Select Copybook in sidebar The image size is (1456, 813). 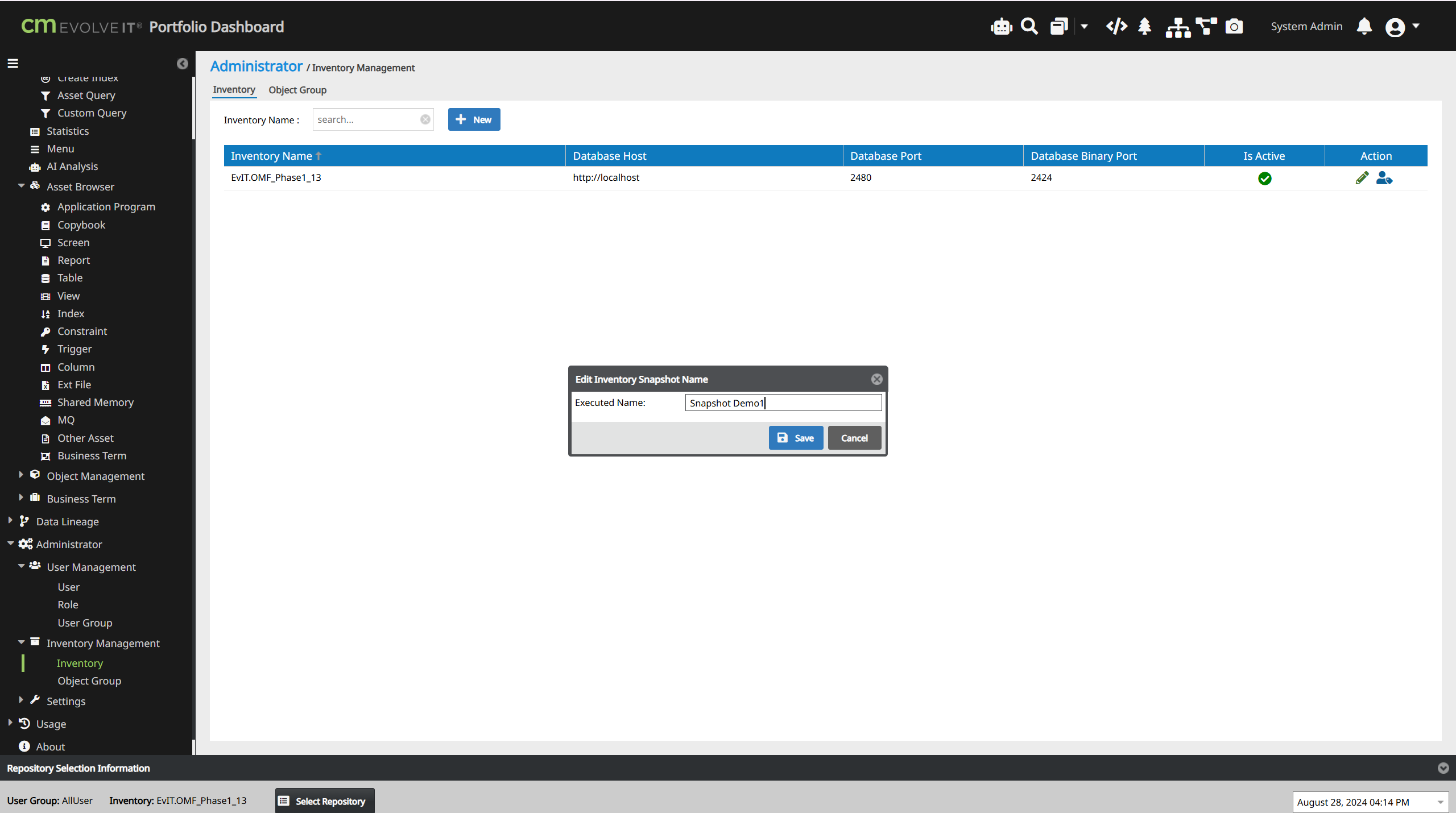point(81,225)
